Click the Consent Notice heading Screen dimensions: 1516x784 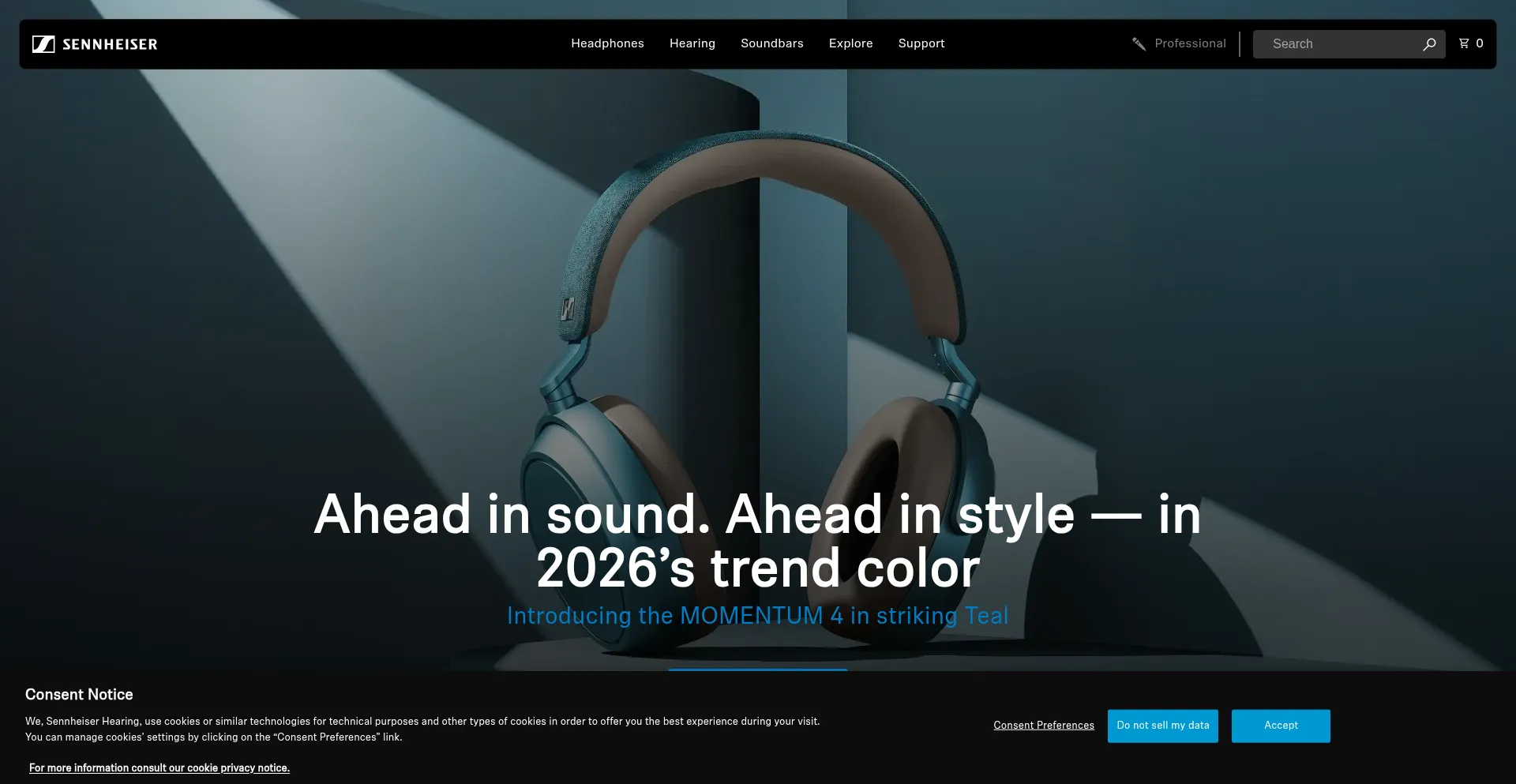click(x=79, y=695)
